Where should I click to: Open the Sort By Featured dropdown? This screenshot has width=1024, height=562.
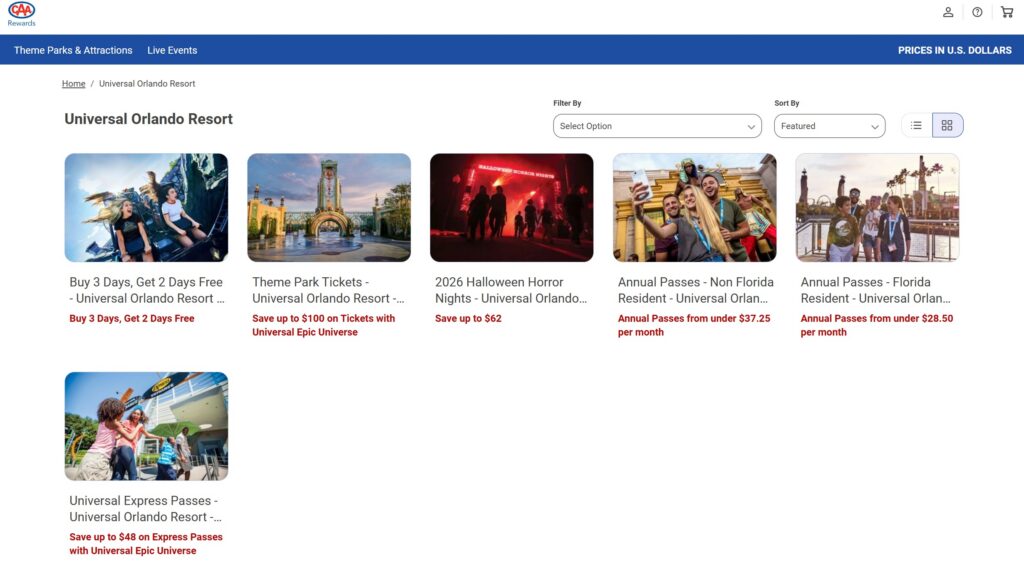pos(829,126)
